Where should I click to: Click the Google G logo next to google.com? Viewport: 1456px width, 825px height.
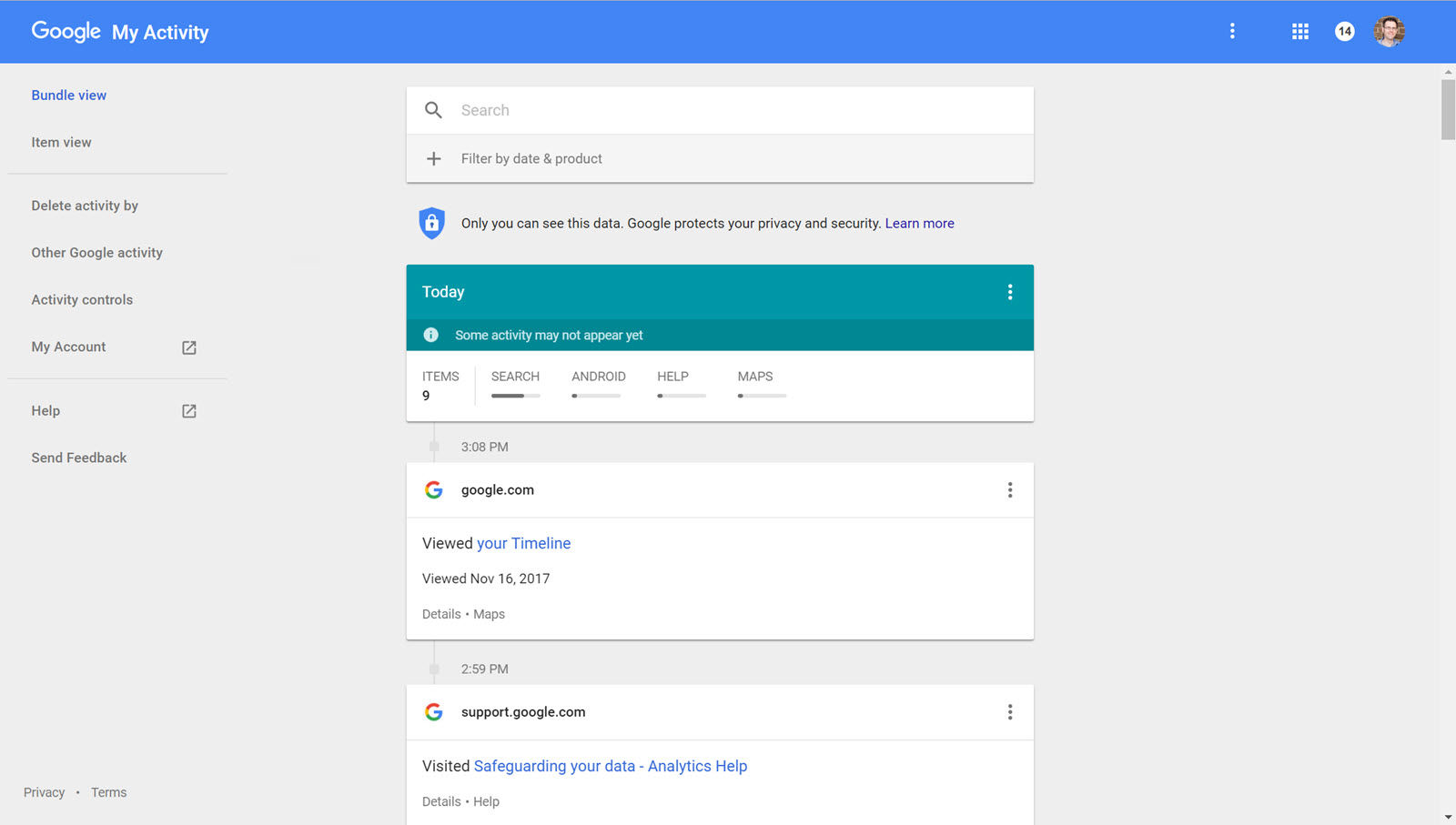[434, 489]
